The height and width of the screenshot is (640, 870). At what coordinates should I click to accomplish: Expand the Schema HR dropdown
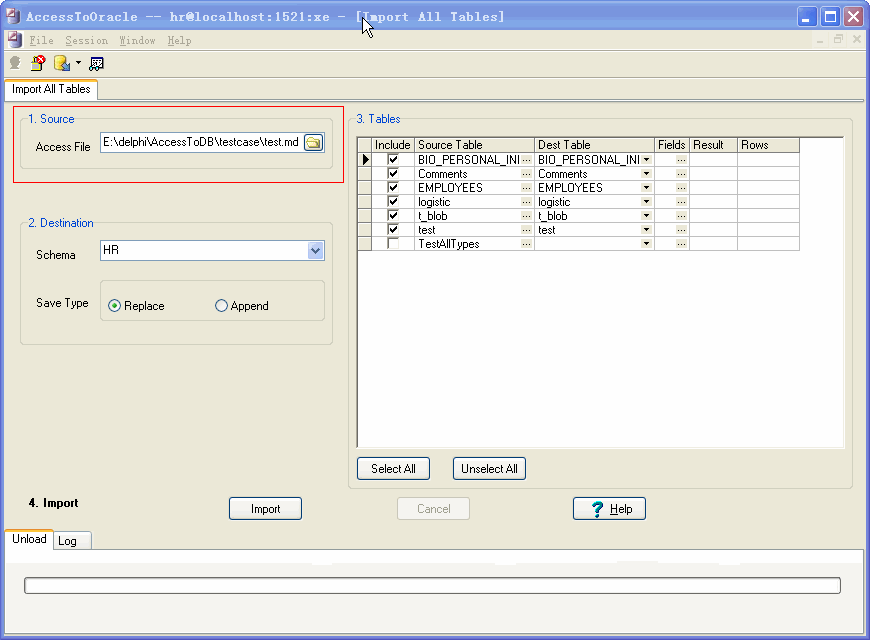(315, 250)
